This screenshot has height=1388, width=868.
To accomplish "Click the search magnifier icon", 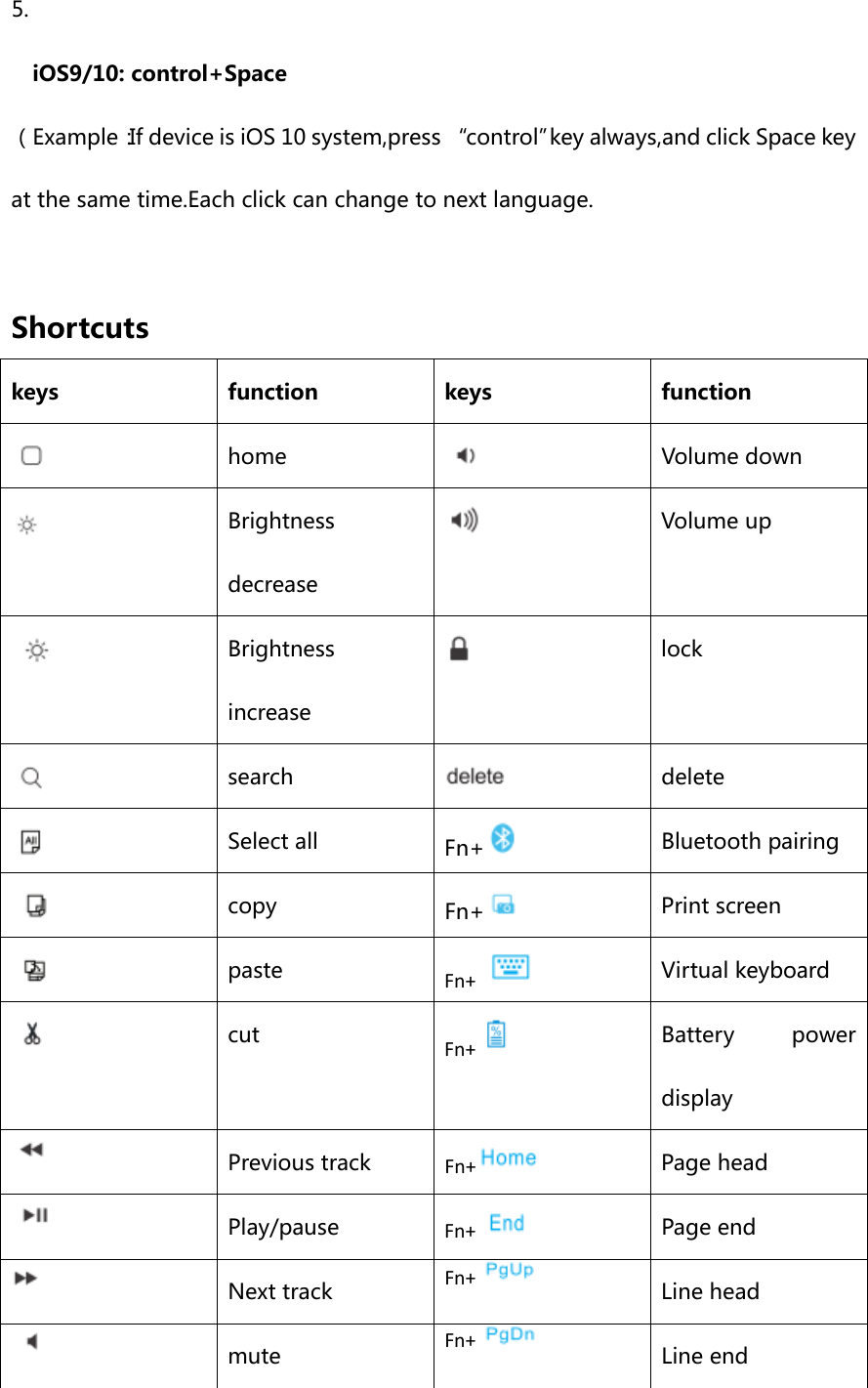I will tap(31, 778).
